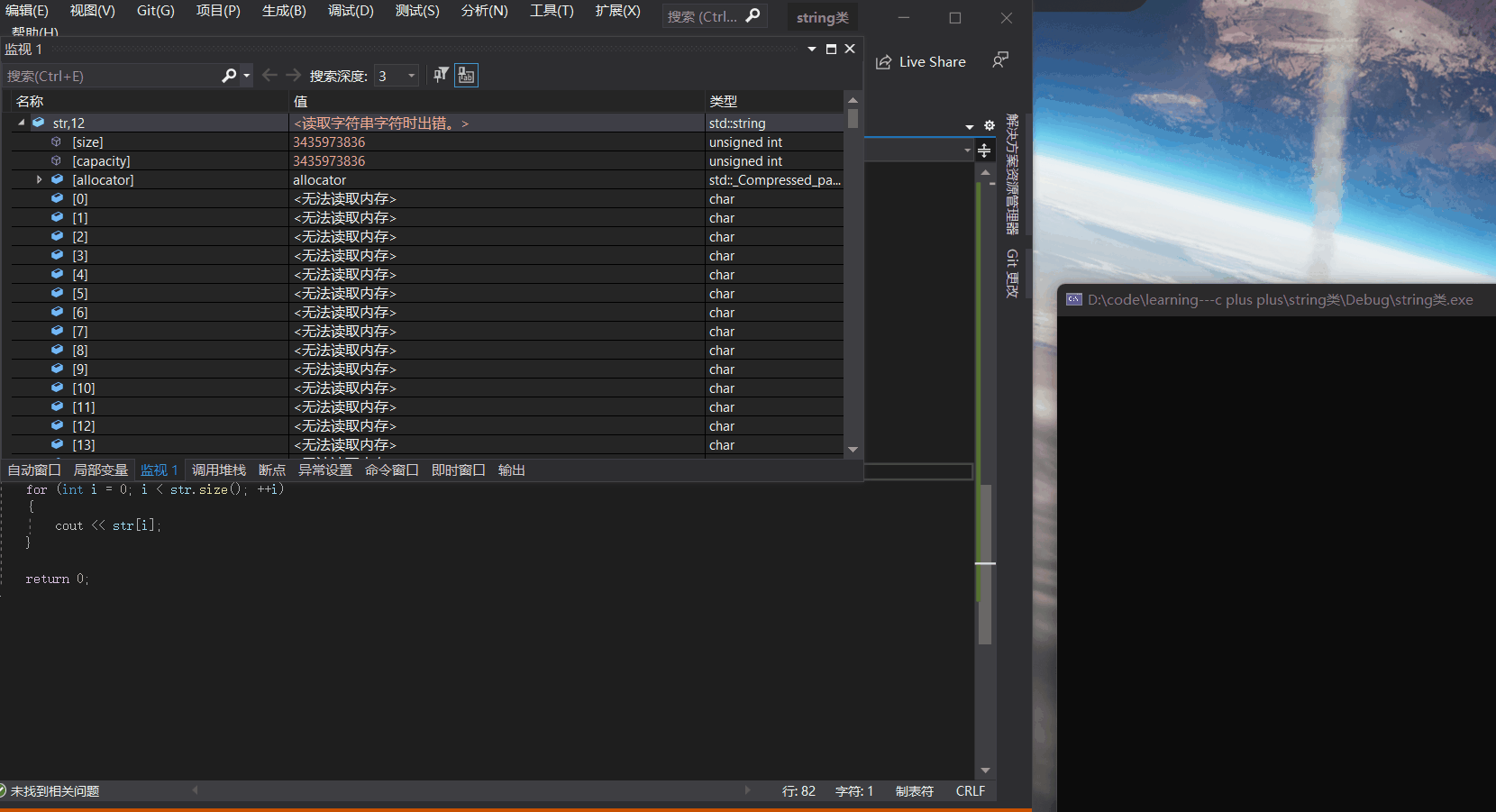Click the console icon of string类.exe window

point(1073,300)
